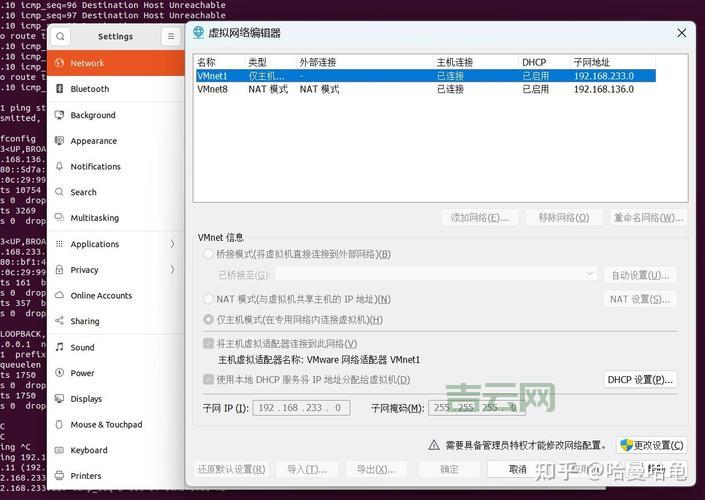Screen dimensions: 705x500
Task: Select the bridged mode radio button
Action: coord(208,254)
